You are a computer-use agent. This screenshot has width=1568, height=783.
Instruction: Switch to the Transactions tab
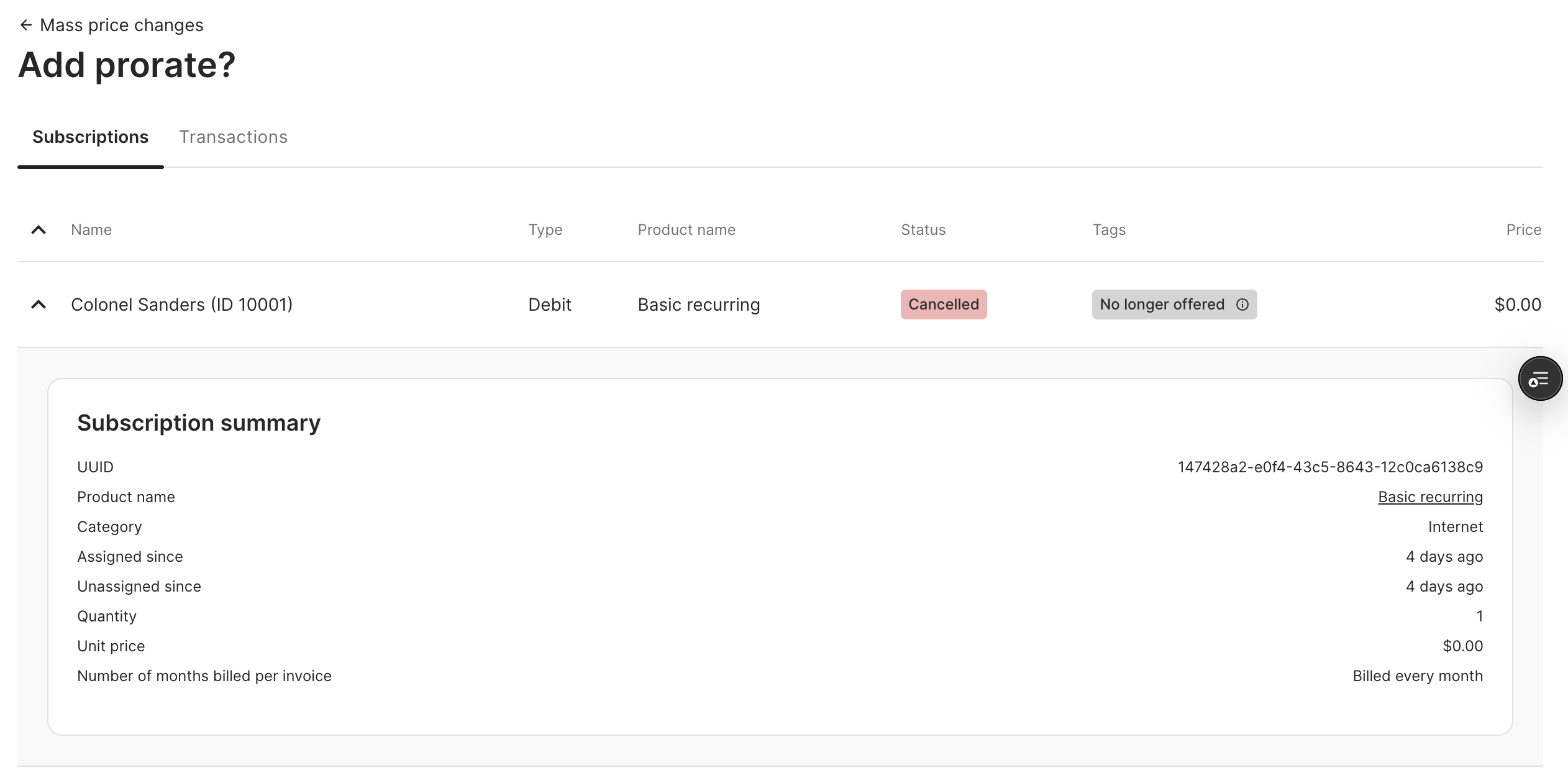tap(234, 137)
